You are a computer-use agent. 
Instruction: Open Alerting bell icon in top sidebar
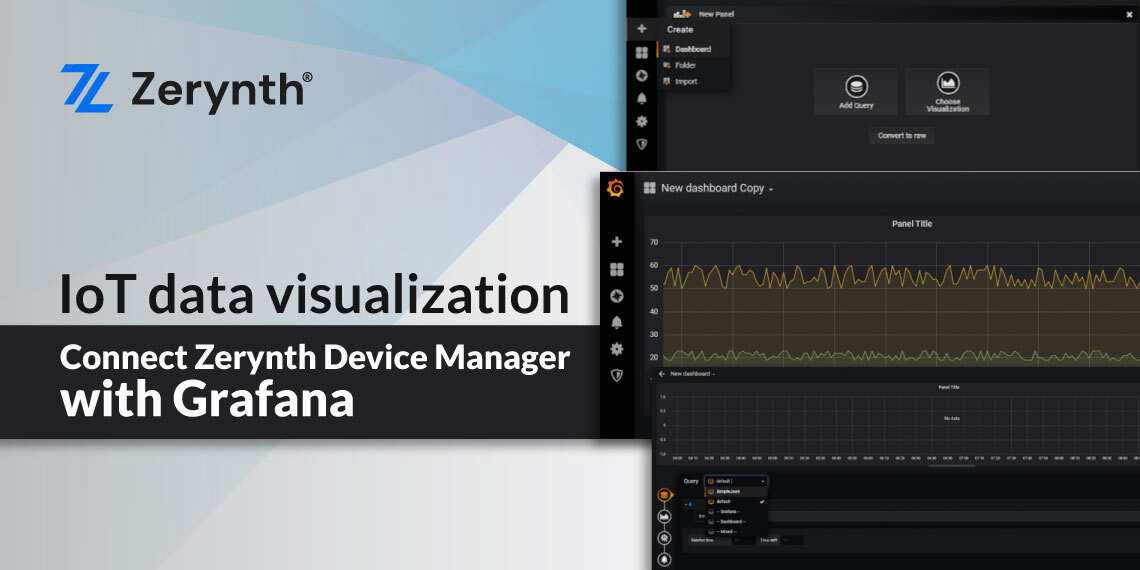coord(641,98)
